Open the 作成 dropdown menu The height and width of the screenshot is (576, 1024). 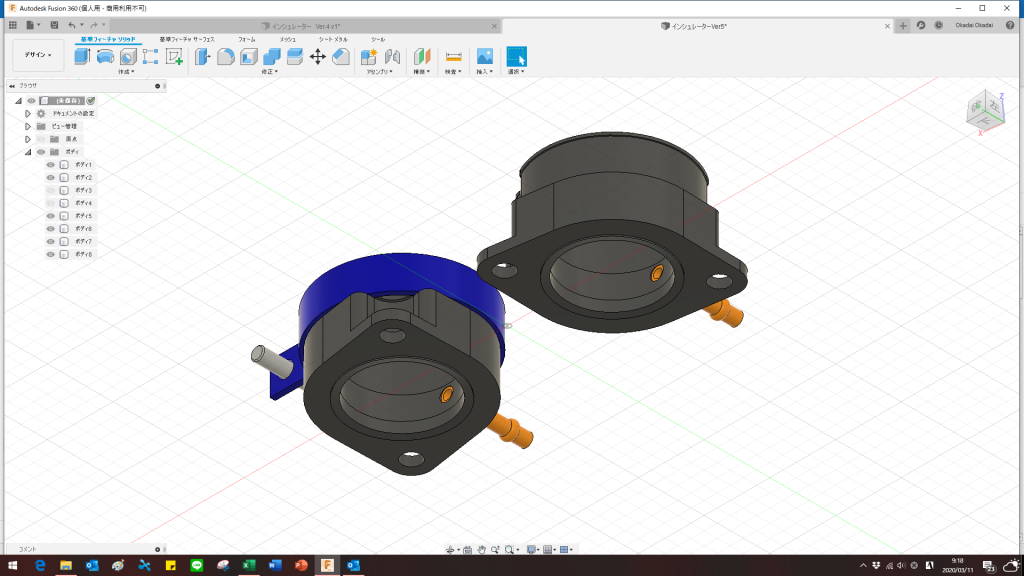126,72
